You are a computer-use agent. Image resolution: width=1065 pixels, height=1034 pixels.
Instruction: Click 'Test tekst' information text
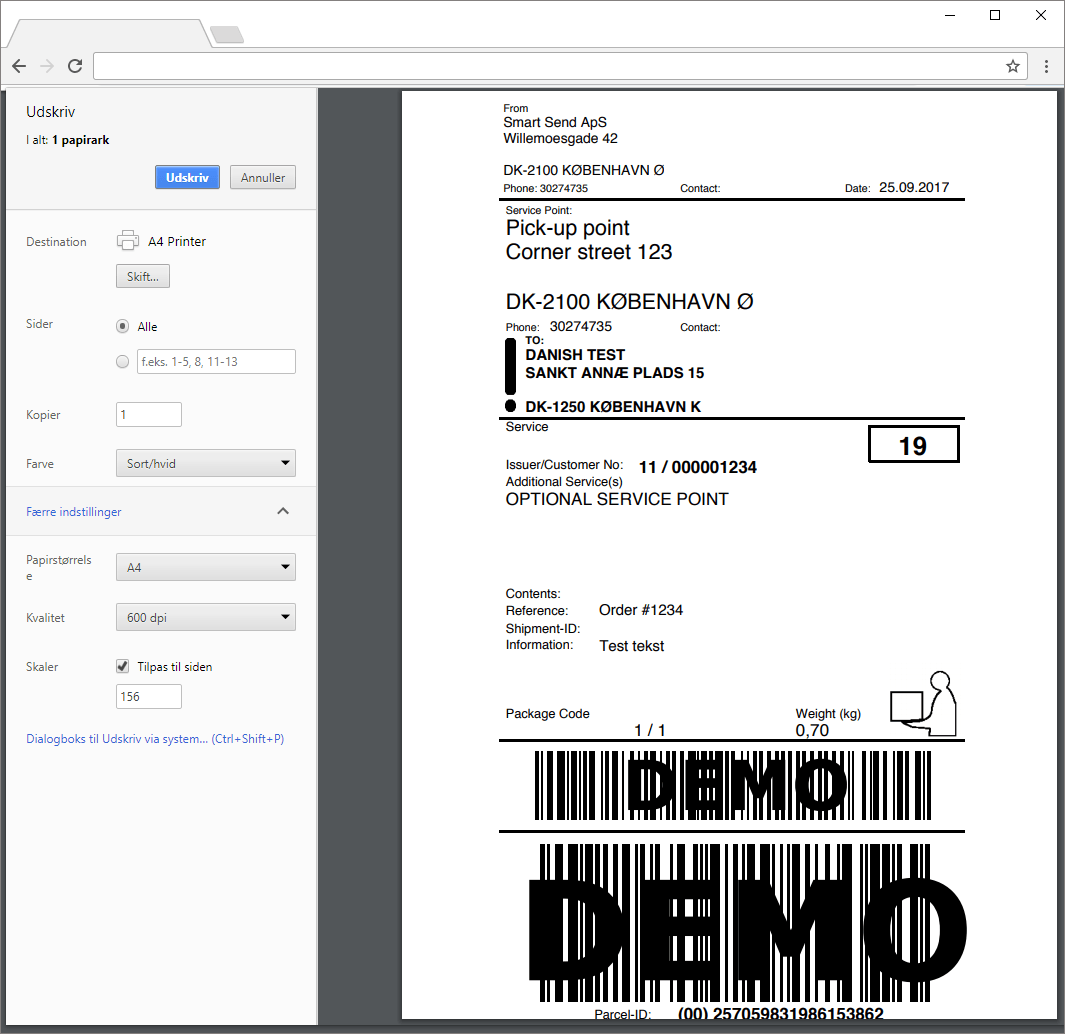tap(631, 646)
